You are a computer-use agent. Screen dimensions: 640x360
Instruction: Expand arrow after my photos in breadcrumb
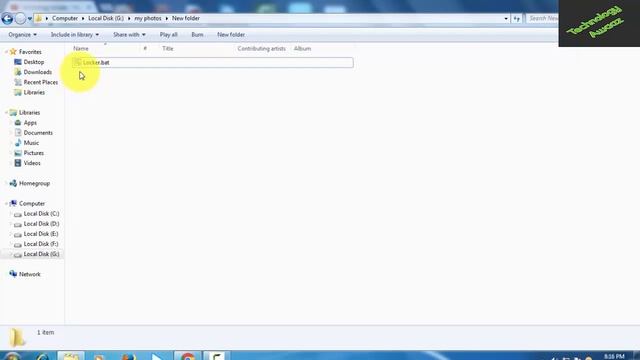pos(167,18)
